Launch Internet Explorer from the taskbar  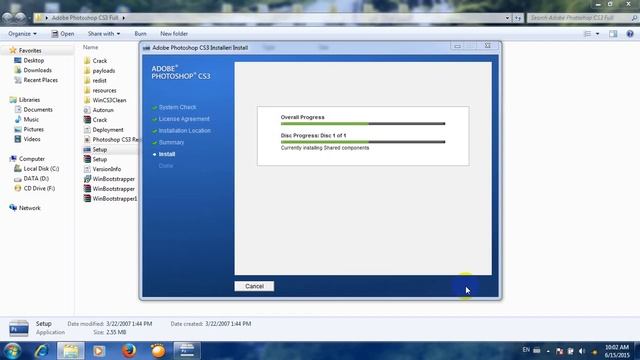tap(41, 351)
